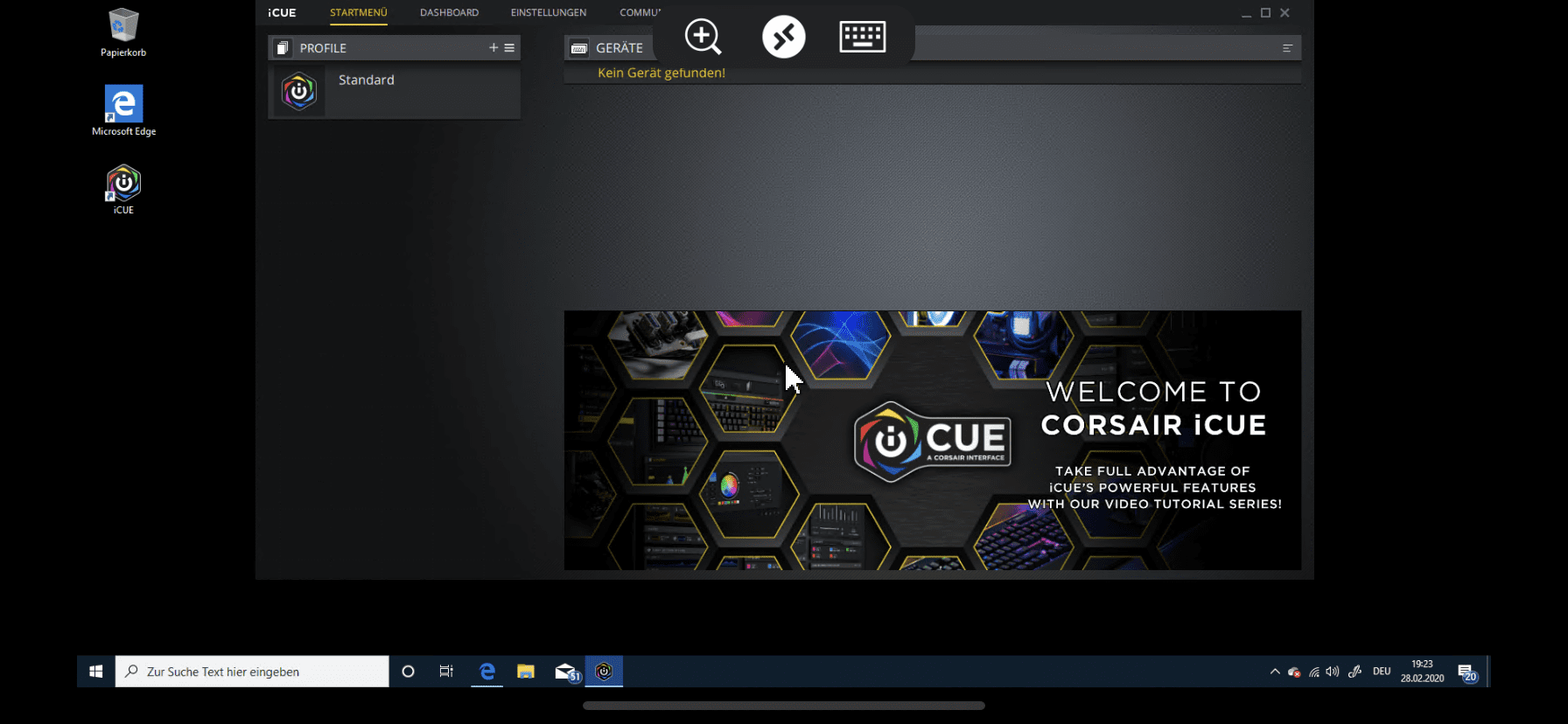
Task: Open the notification center icon
Action: 1467,672
